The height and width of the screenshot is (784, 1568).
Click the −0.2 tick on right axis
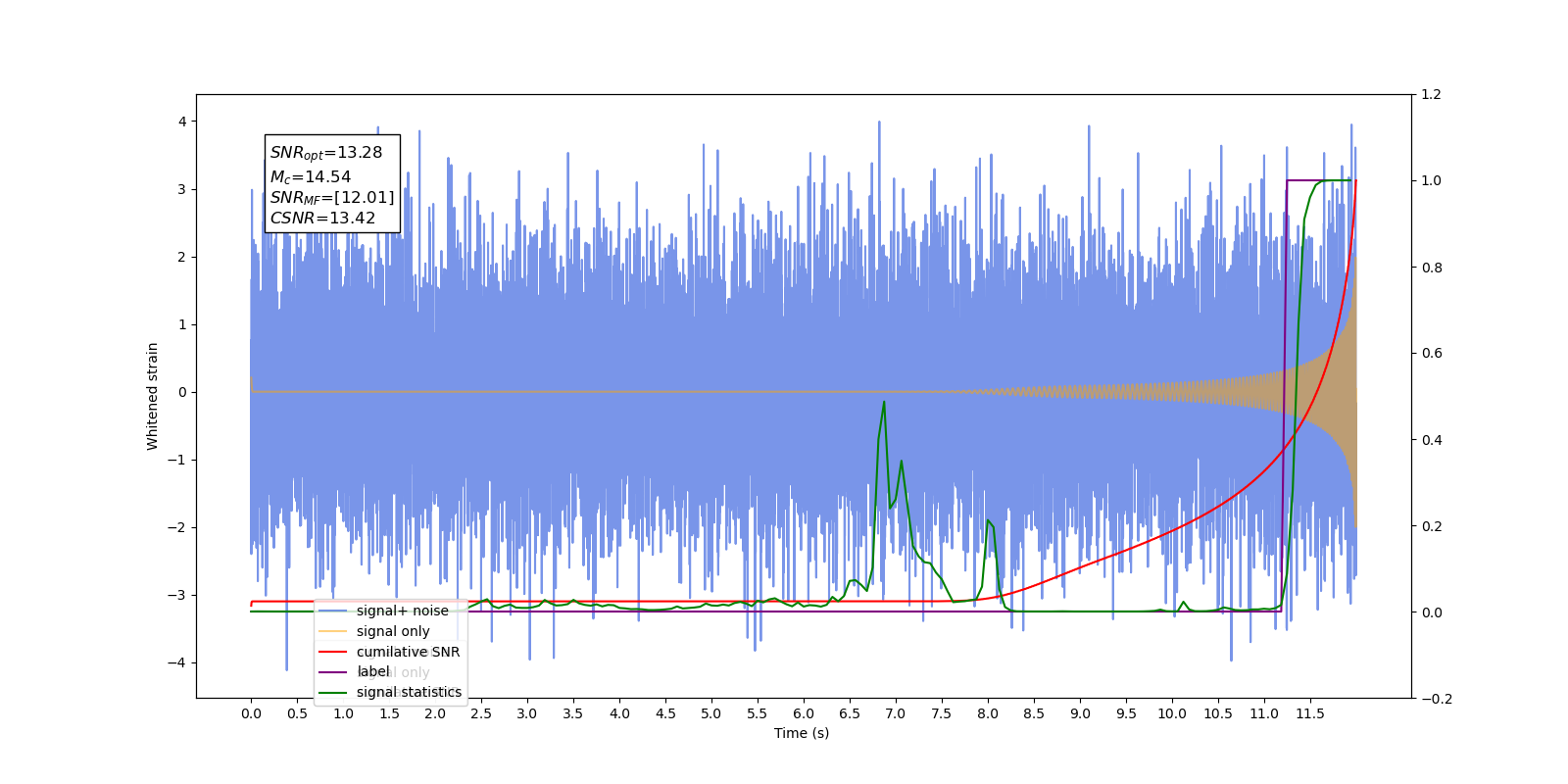point(1437,699)
